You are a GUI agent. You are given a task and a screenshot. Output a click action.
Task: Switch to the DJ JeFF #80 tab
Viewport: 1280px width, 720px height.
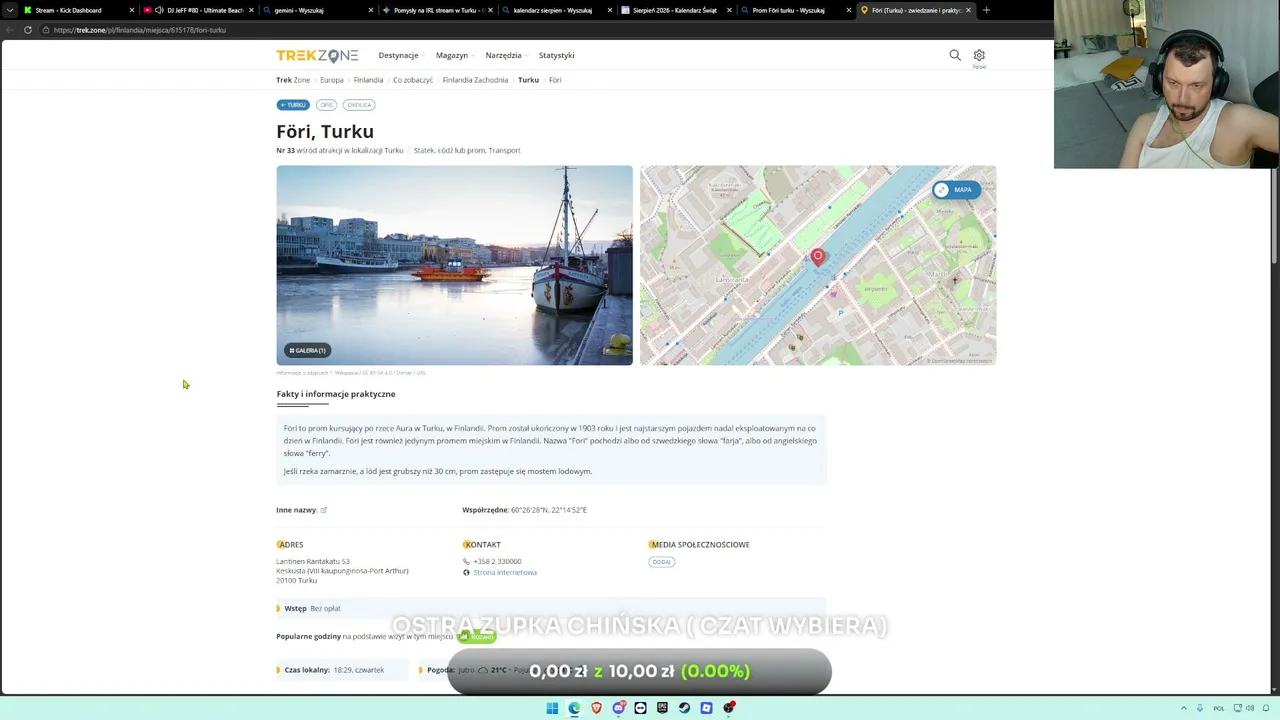tap(200, 10)
